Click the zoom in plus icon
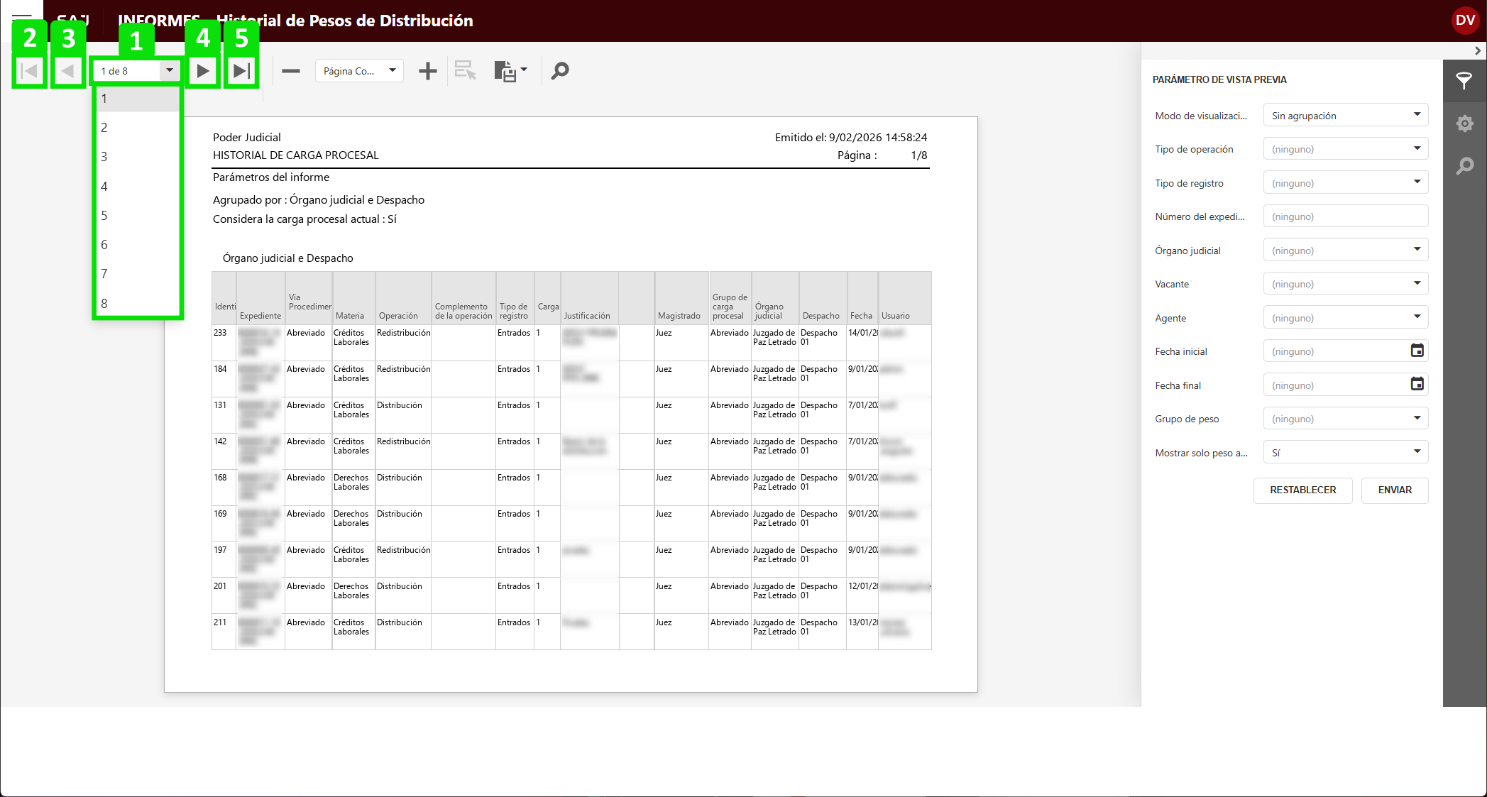Image resolution: width=1487 pixels, height=797 pixels. point(428,71)
